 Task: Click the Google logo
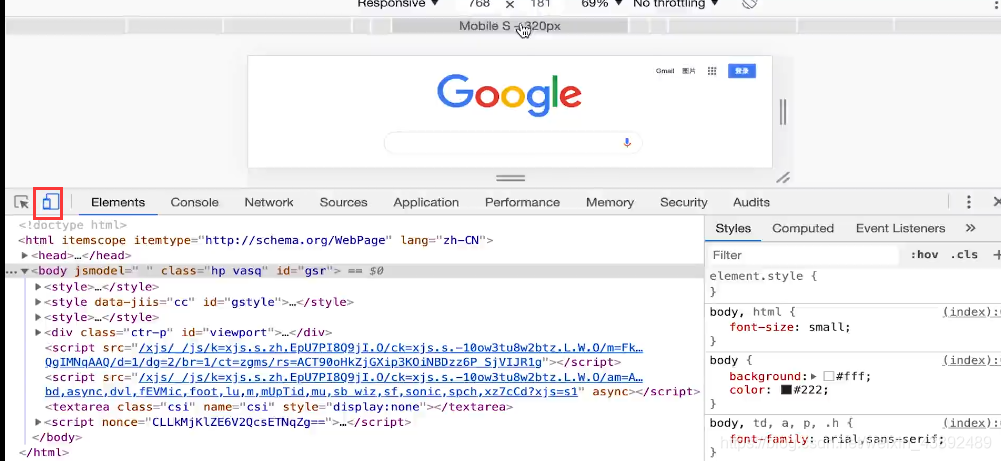509,95
